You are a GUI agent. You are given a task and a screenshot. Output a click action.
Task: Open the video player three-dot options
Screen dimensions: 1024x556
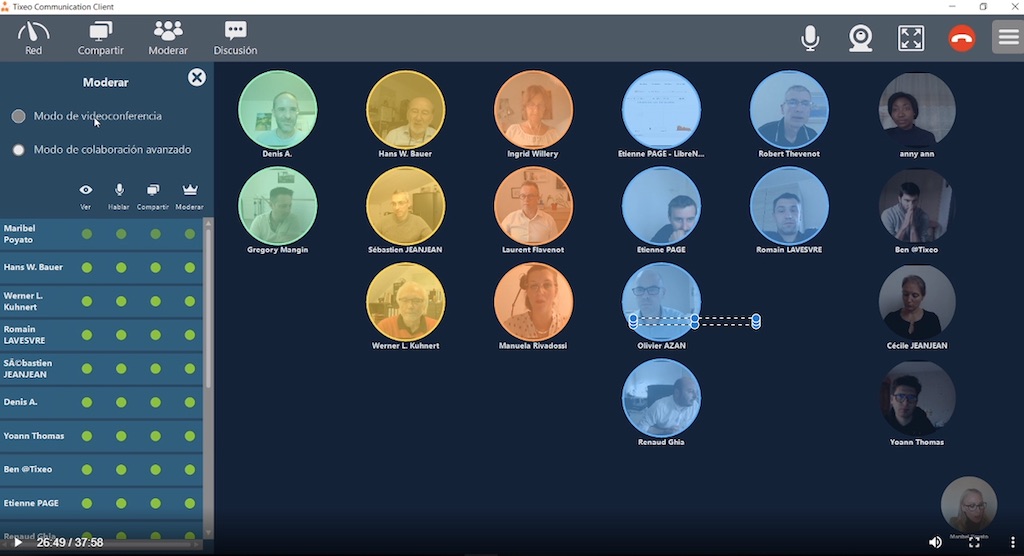(x=1012, y=542)
